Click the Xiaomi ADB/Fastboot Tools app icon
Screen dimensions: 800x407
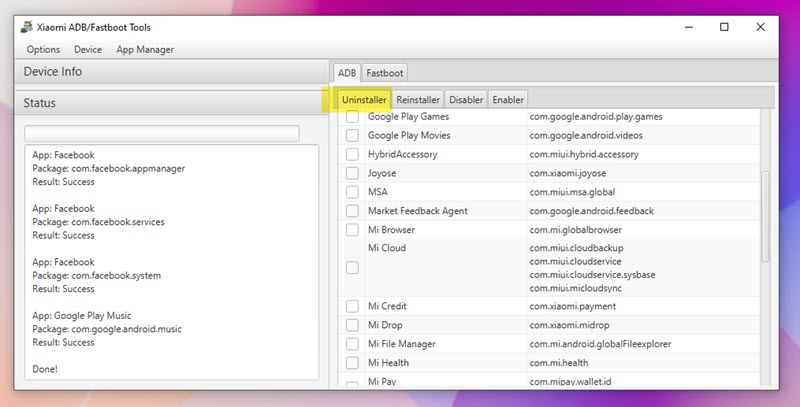27,27
